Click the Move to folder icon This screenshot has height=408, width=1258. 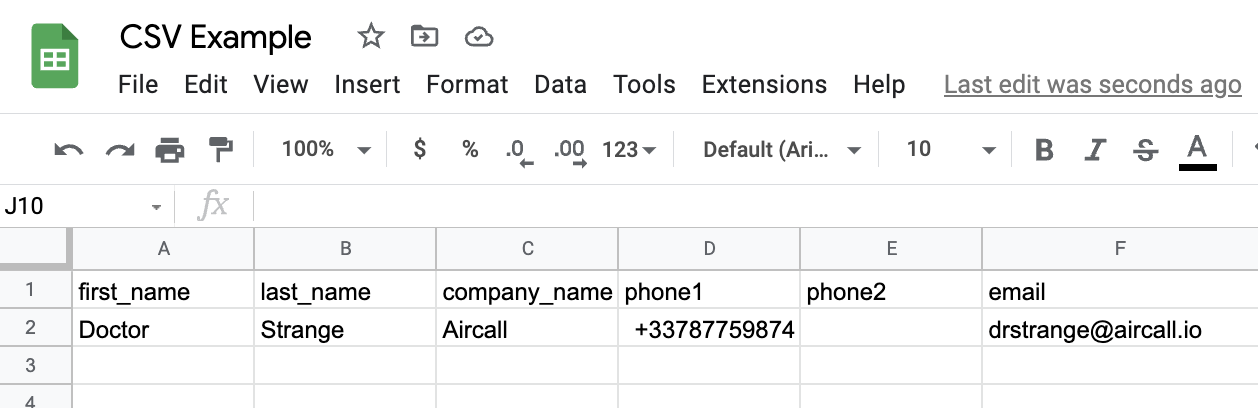[425, 37]
